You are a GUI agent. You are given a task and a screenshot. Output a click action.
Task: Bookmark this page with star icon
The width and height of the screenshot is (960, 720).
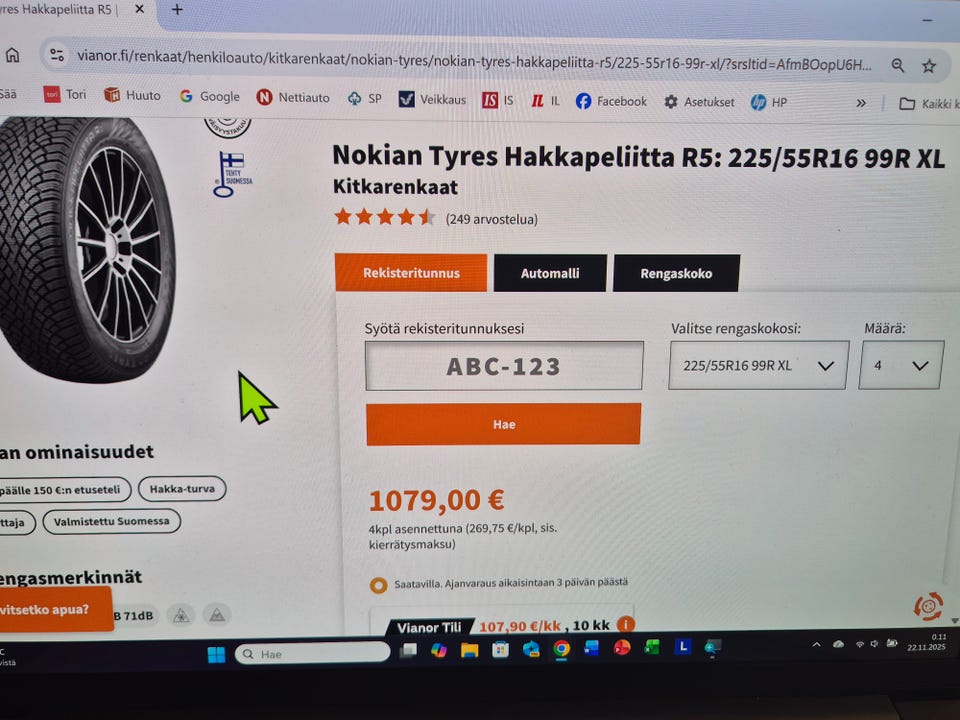(x=928, y=66)
